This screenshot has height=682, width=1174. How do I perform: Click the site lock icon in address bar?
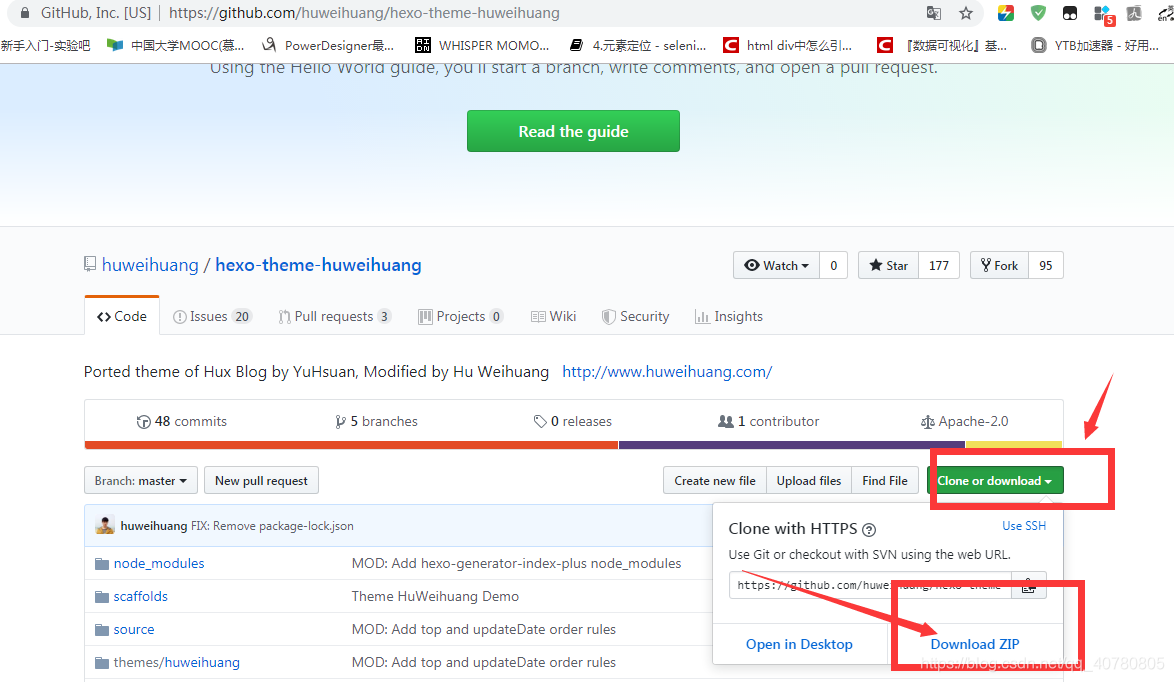coord(25,13)
